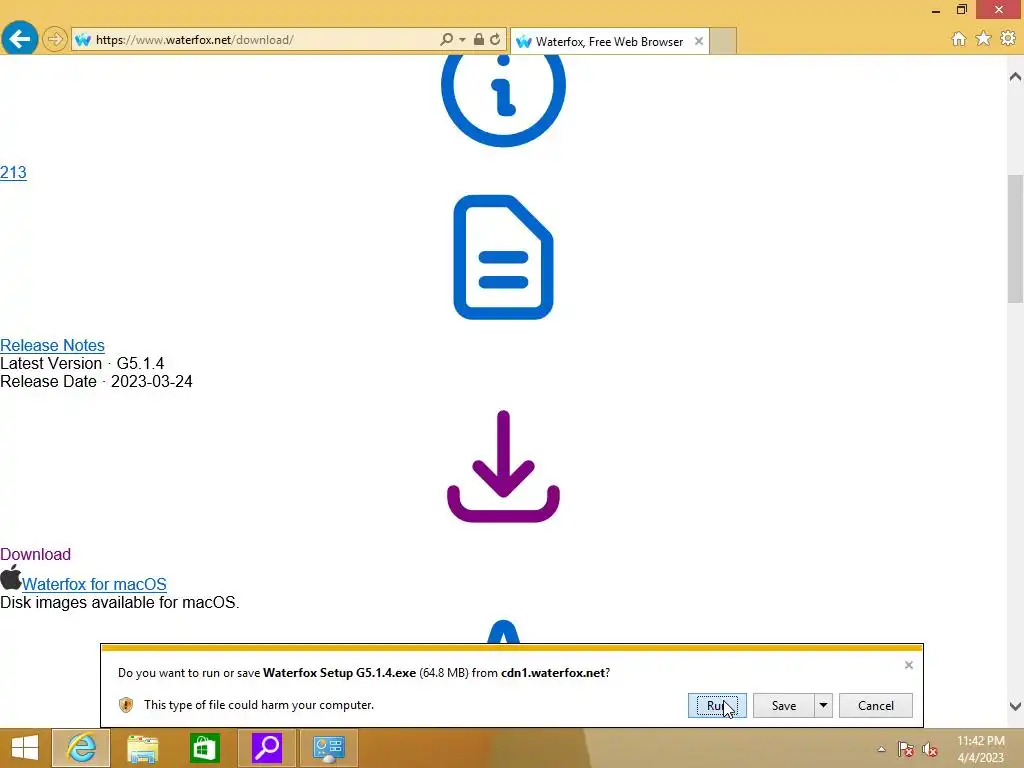Minimize the Internet Explorer window
Image resolution: width=1024 pixels, height=768 pixels.
coord(936,10)
